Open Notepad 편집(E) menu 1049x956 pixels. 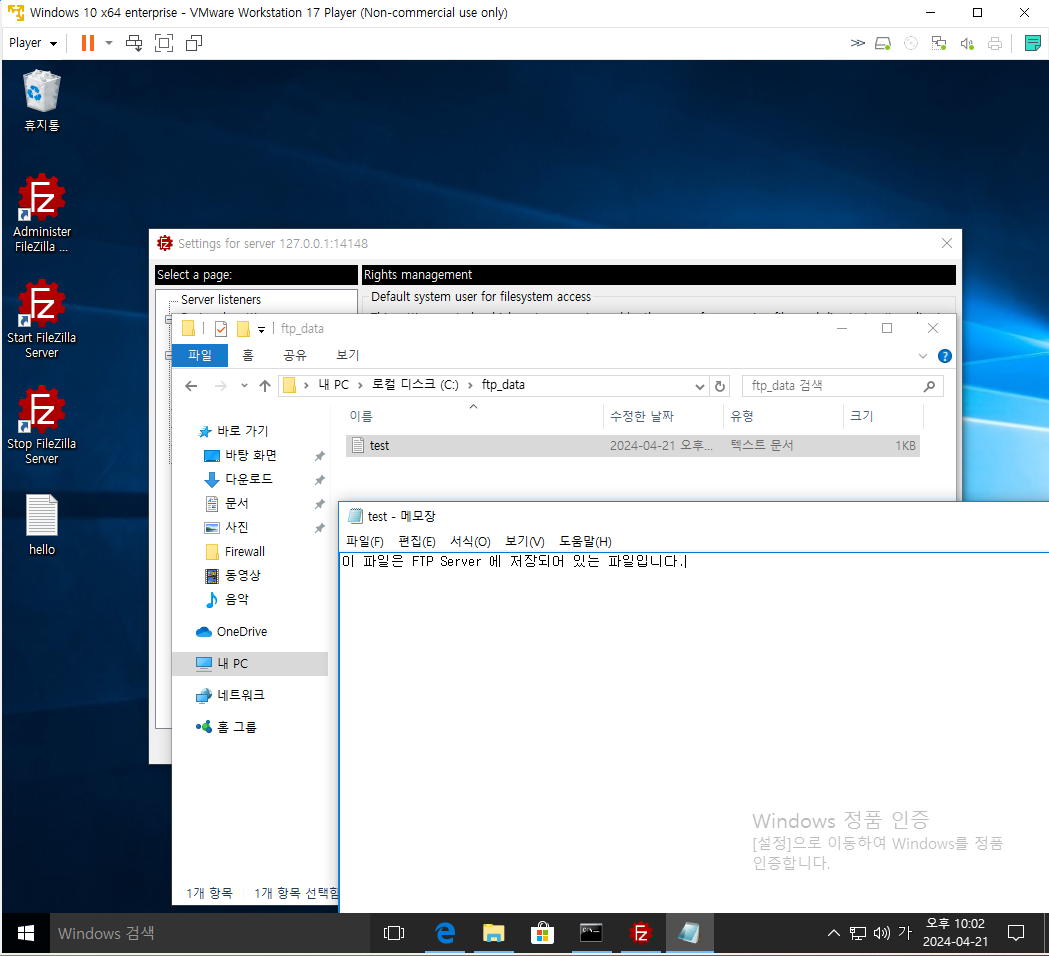(x=417, y=542)
